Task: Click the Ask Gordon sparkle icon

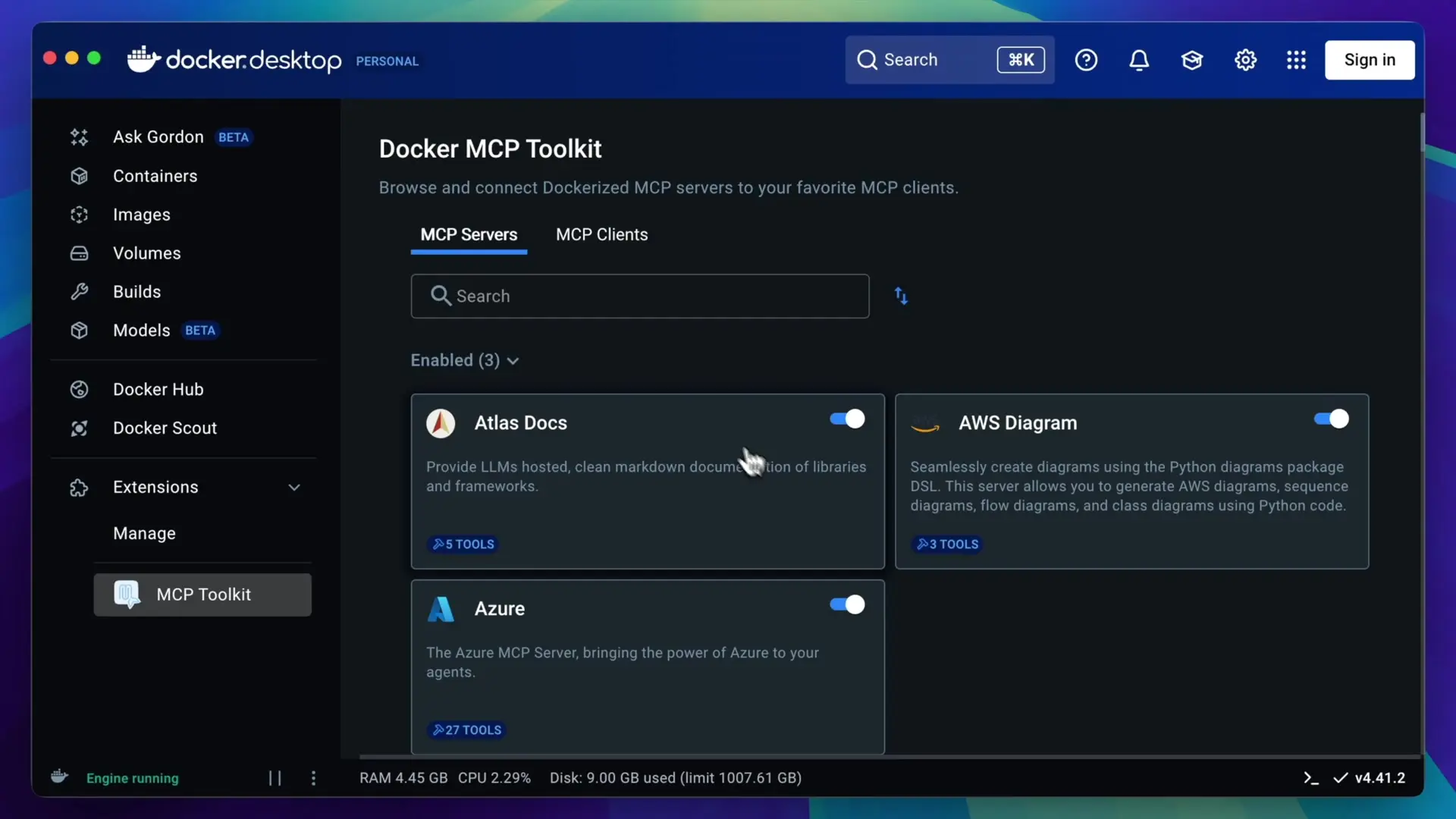Action: coord(79,137)
